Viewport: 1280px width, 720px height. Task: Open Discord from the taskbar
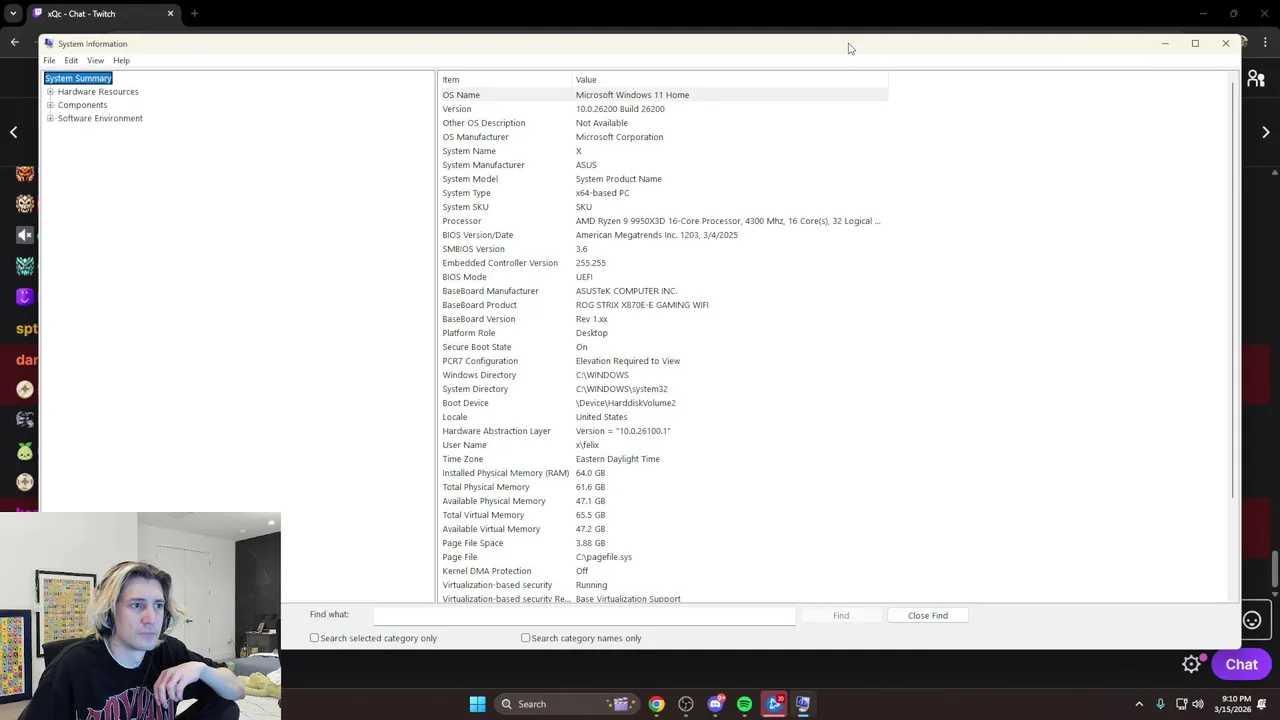pos(715,704)
